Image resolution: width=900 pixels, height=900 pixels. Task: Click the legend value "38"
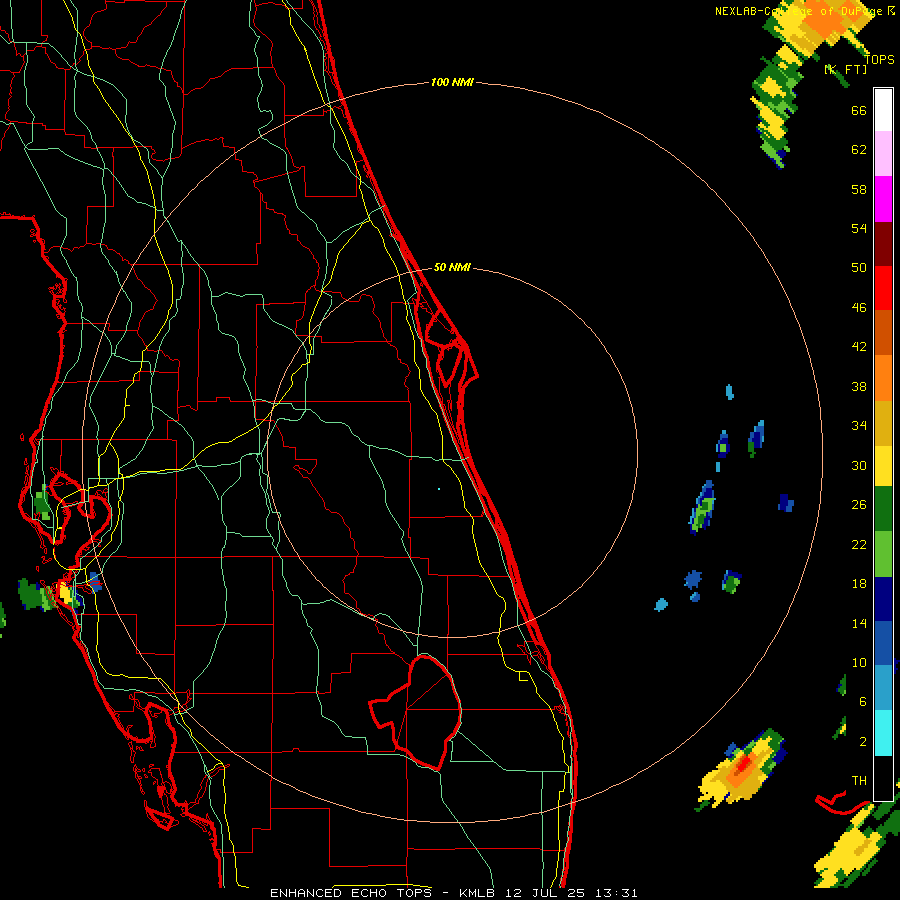click(x=859, y=386)
